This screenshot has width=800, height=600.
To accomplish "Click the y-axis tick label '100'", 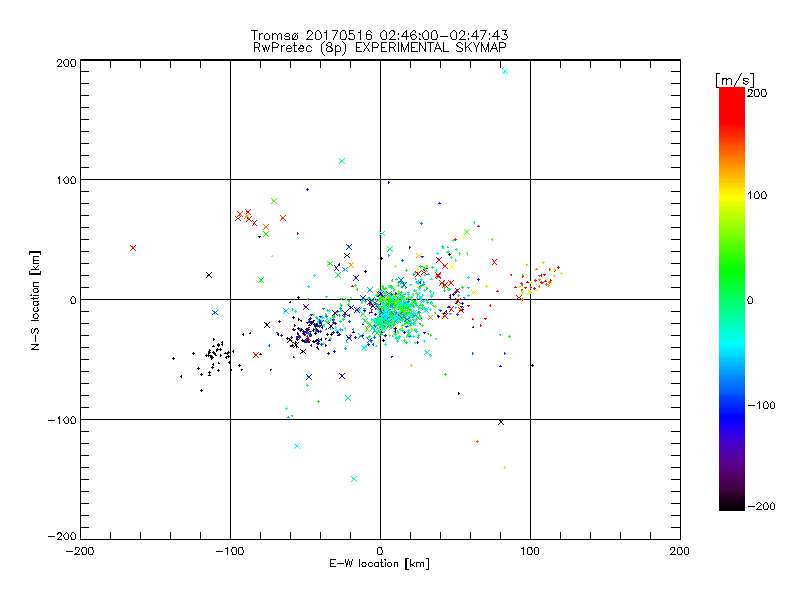I will click(66, 180).
